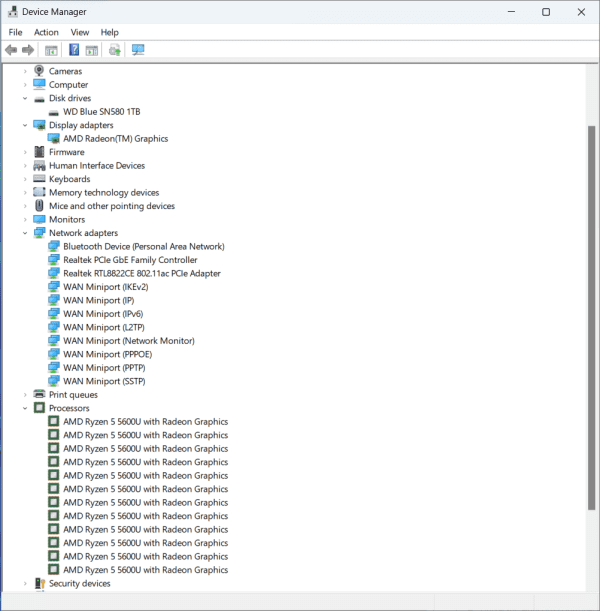Click the Memory technology devices icon
The width and height of the screenshot is (600, 611).
(39, 192)
